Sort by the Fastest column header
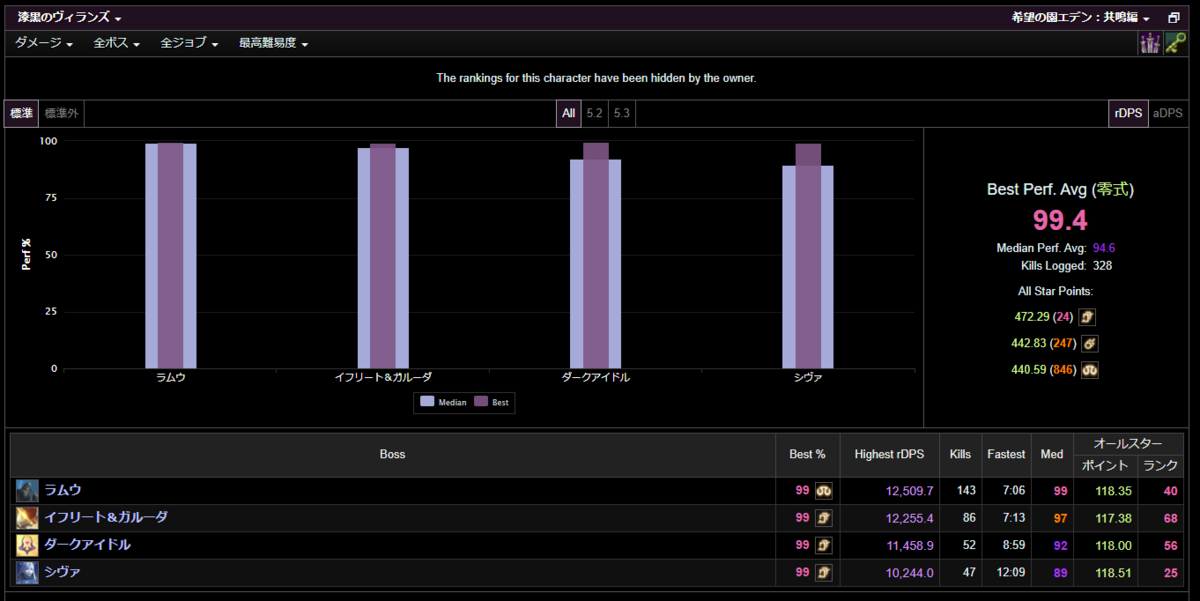Screen dimensions: 1200x601 point(1006,454)
